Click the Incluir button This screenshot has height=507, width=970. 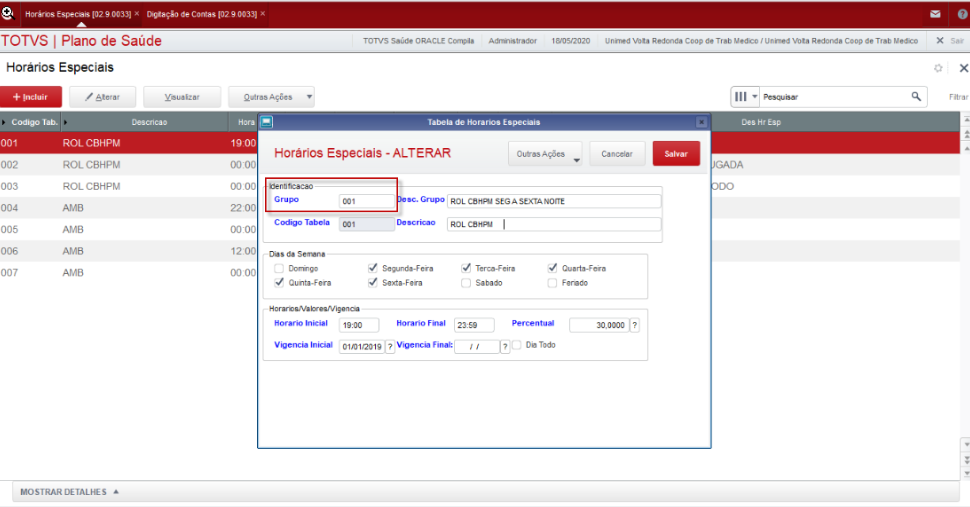(x=31, y=97)
